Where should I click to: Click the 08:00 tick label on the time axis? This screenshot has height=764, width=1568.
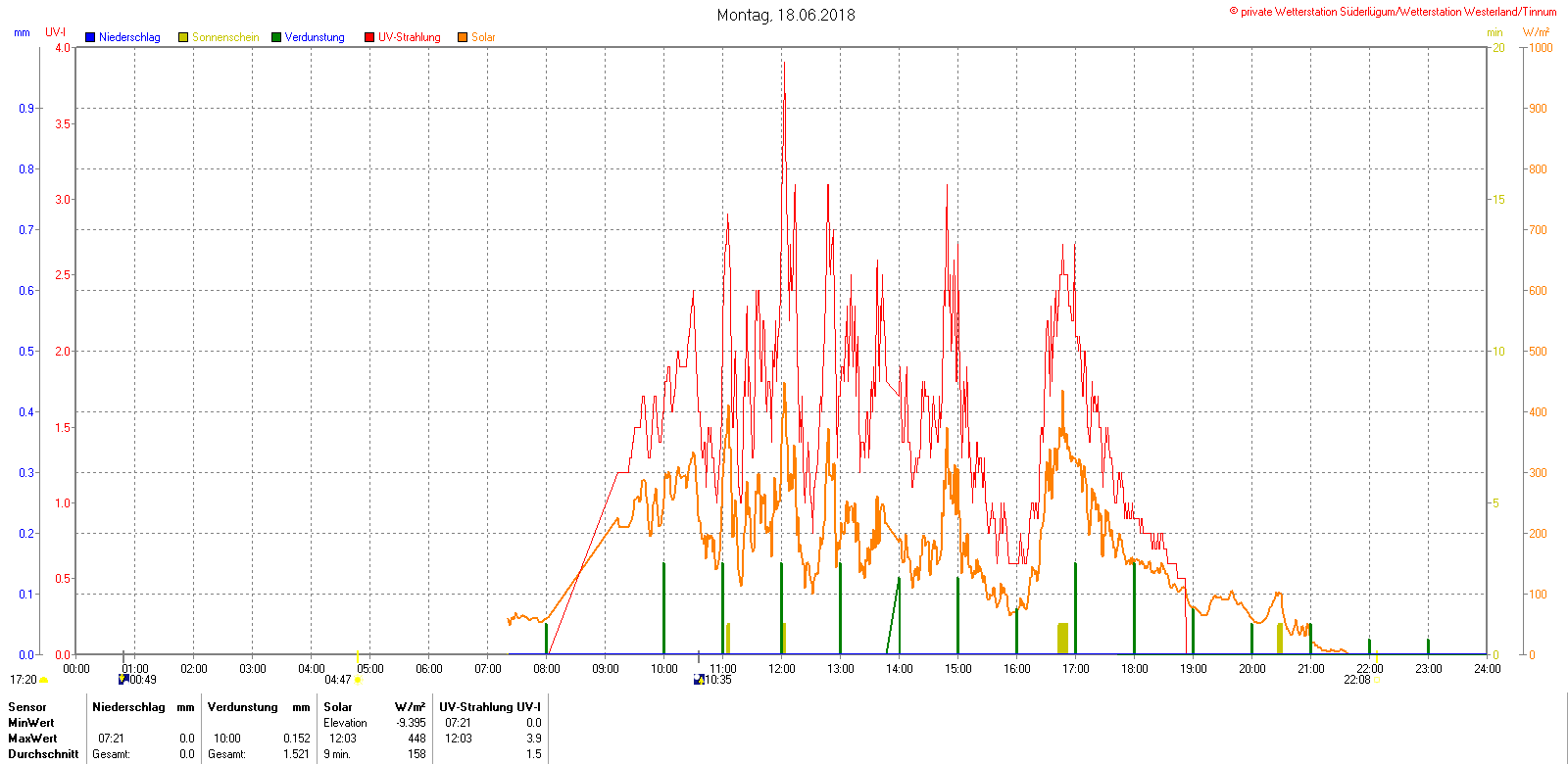click(x=547, y=669)
